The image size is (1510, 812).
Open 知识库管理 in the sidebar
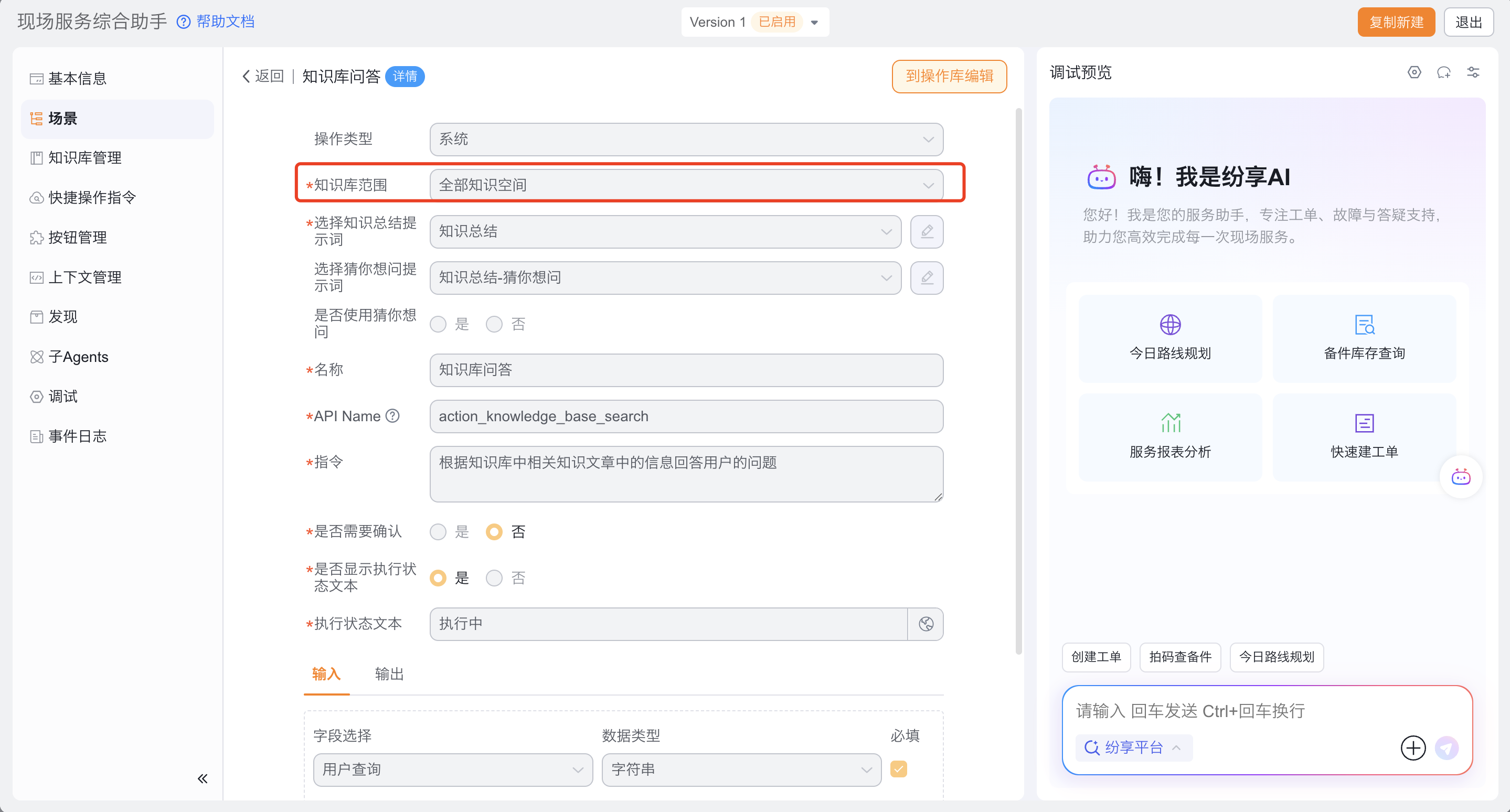point(85,157)
